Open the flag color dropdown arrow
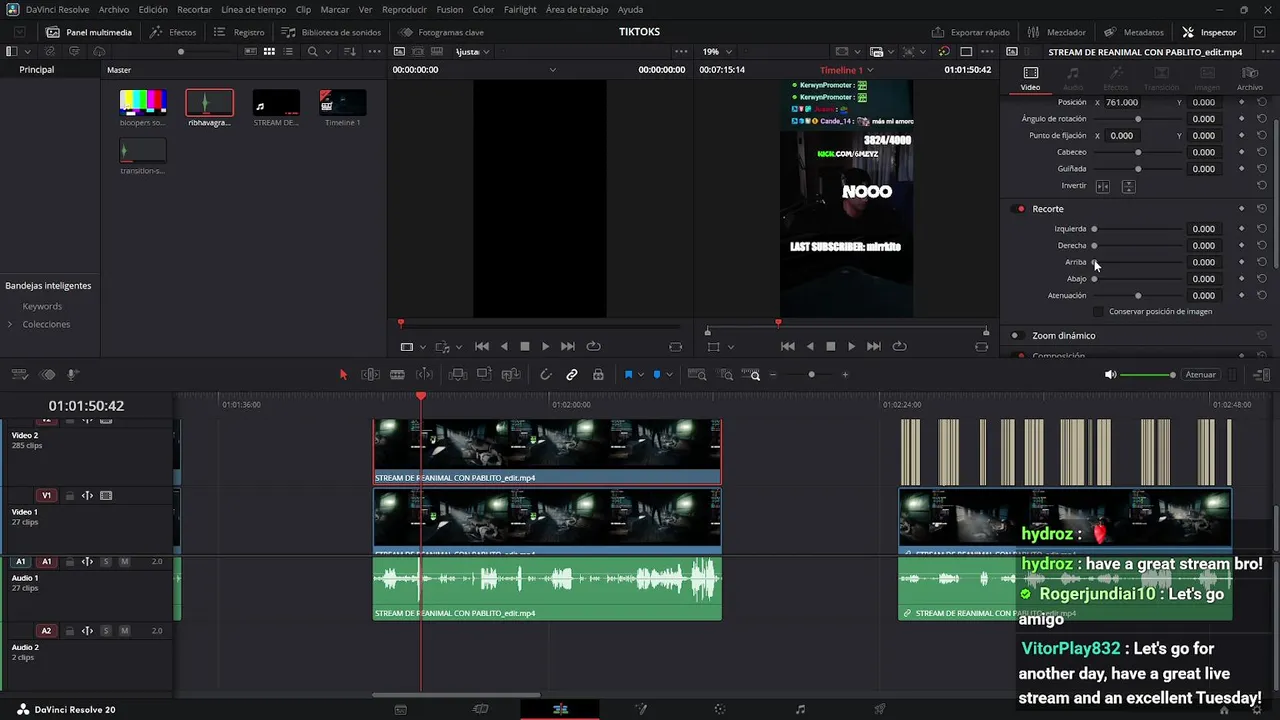This screenshot has width=1280, height=720. (641, 375)
